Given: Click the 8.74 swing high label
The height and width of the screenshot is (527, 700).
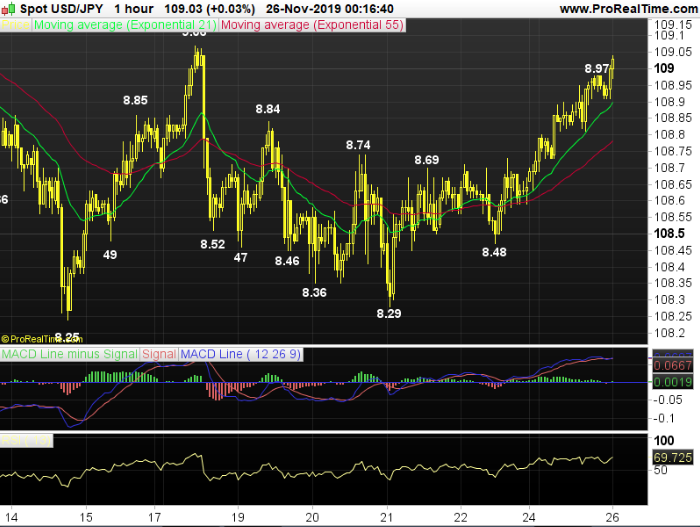Looking at the screenshot, I should click(x=358, y=145).
